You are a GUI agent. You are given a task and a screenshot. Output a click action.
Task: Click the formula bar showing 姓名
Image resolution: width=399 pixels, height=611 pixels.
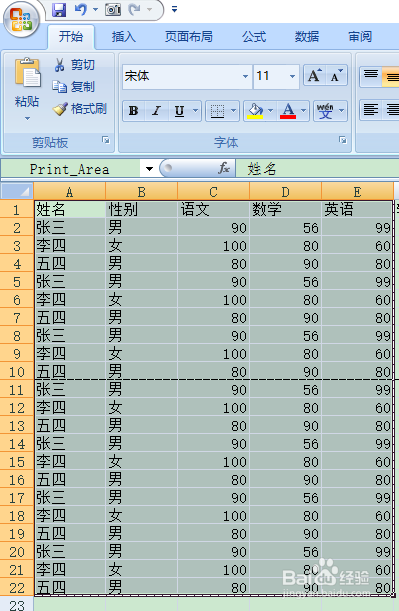(x=317, y=169)
